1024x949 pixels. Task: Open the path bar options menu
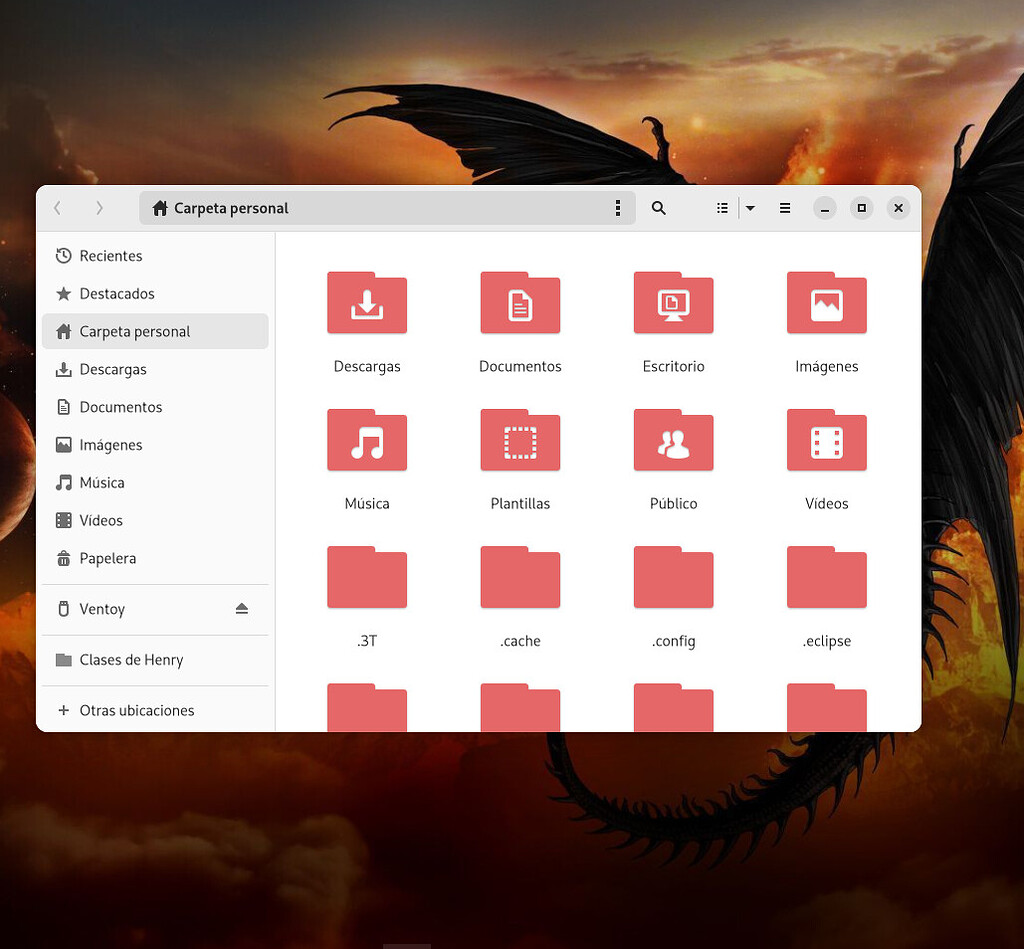coord(618,208)
